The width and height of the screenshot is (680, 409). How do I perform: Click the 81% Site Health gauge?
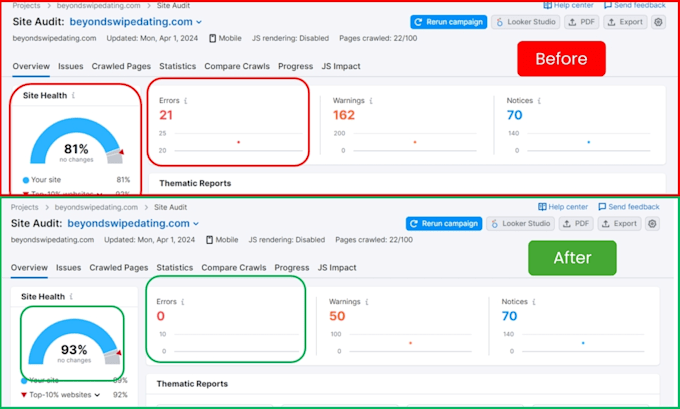tap(77, 141)
